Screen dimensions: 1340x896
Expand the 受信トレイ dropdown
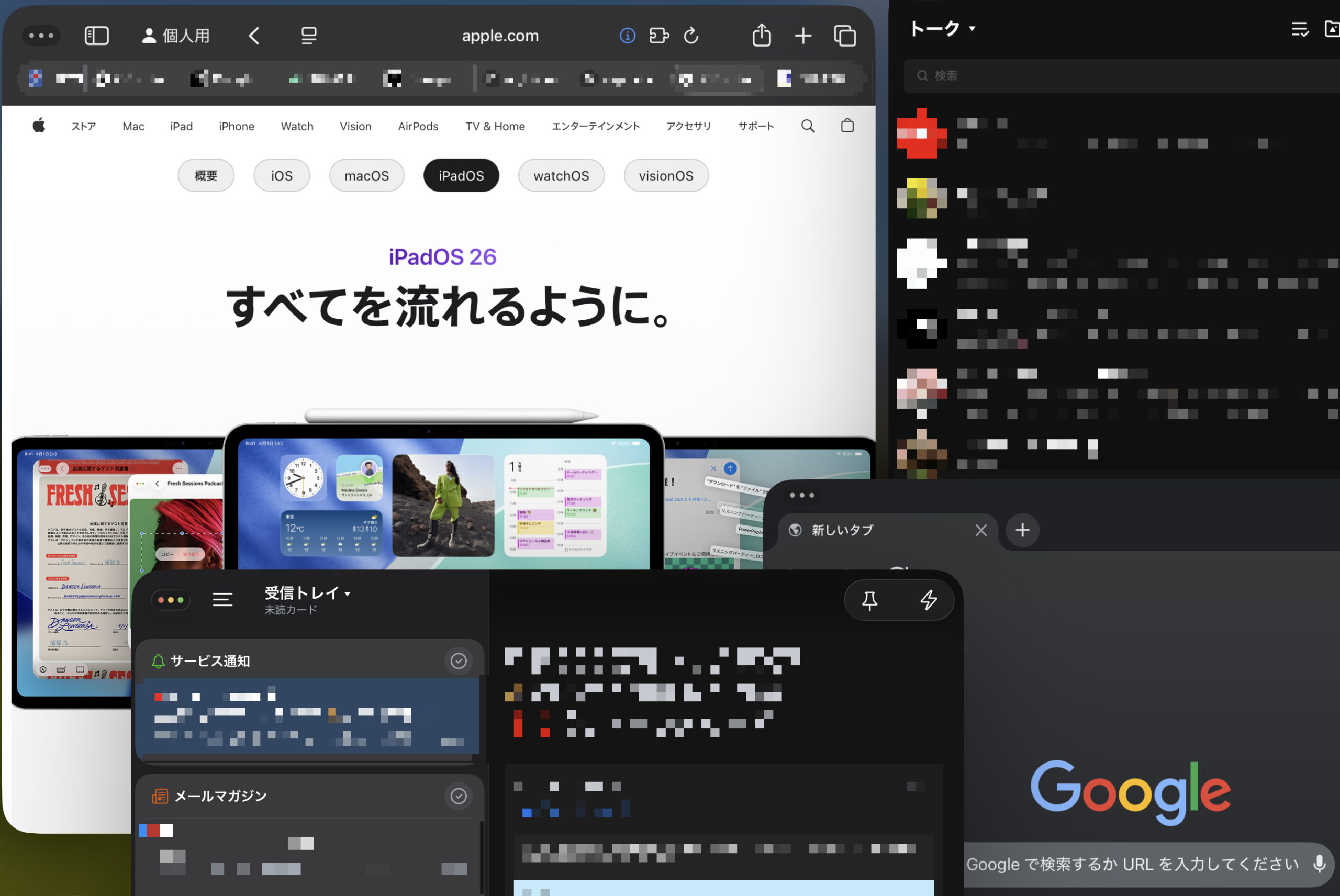[347, 593]
